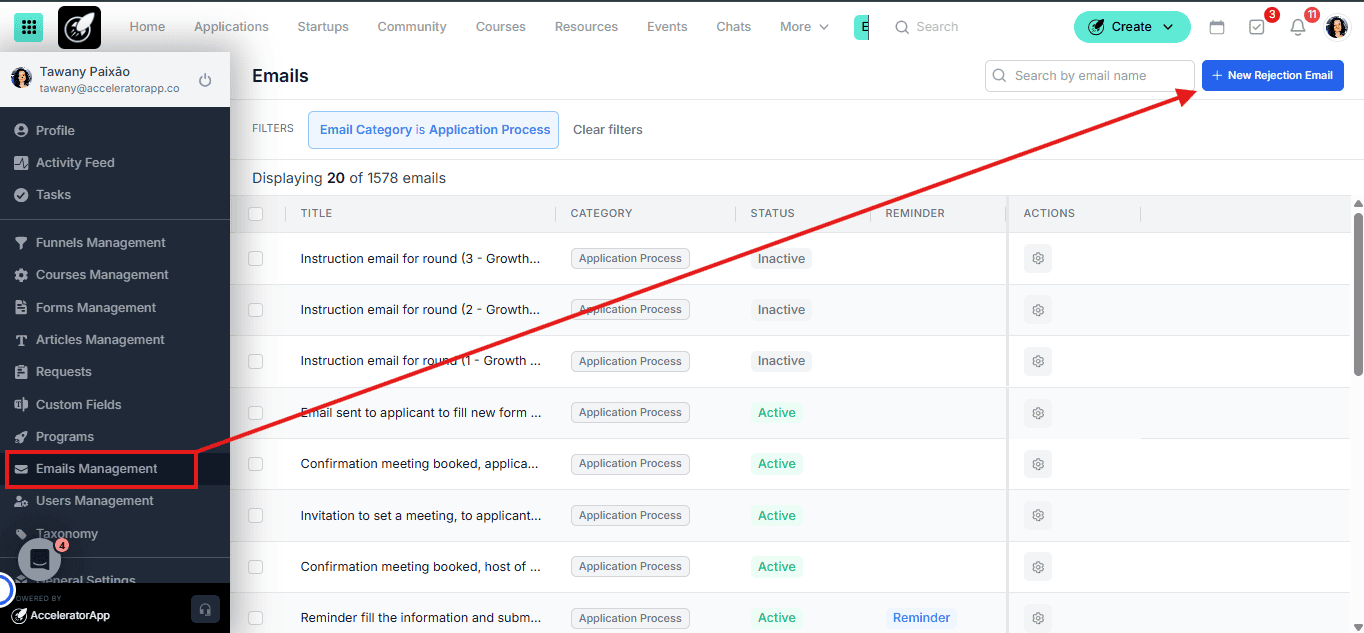Viewport: 1364px width, 633px height.
Task: Select all emails with header checkbox
Action: (256, 213)
